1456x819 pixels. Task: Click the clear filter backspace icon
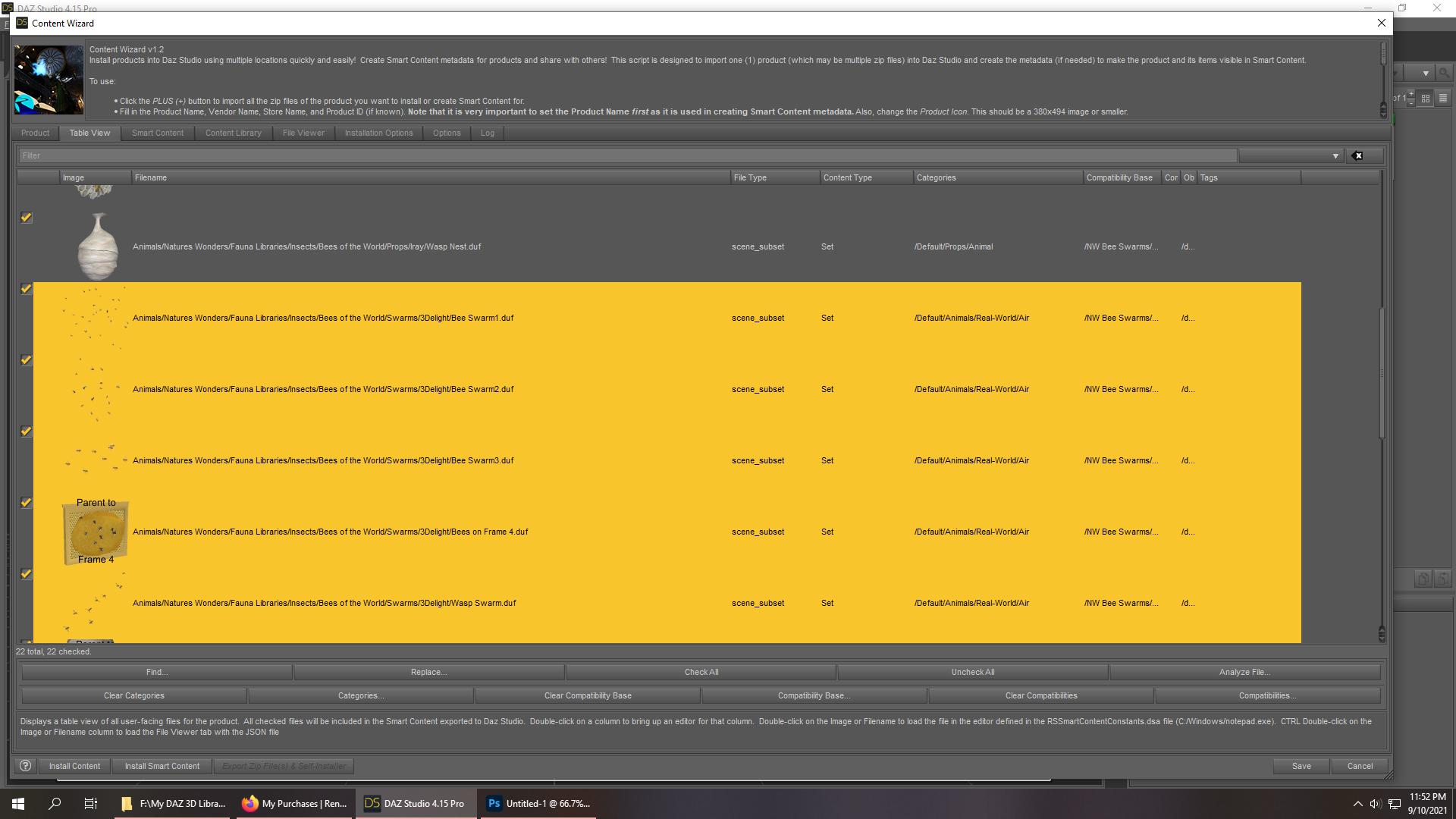[1357, 155]
